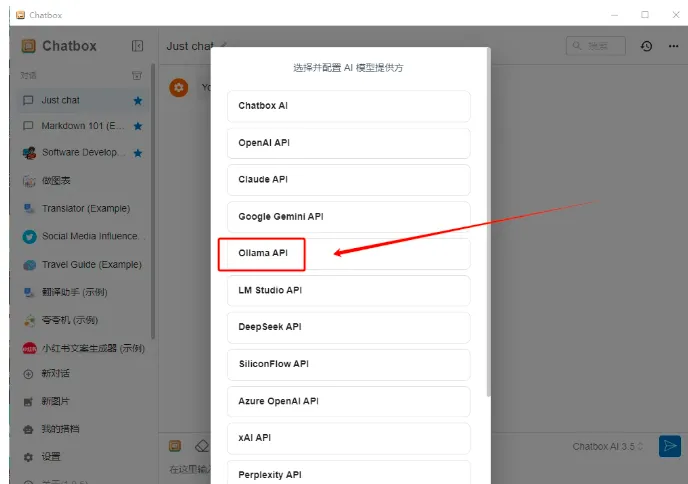688x484 pixels.
Task: Click the Chatbox logo in sidebar
Action: [29, 46]
